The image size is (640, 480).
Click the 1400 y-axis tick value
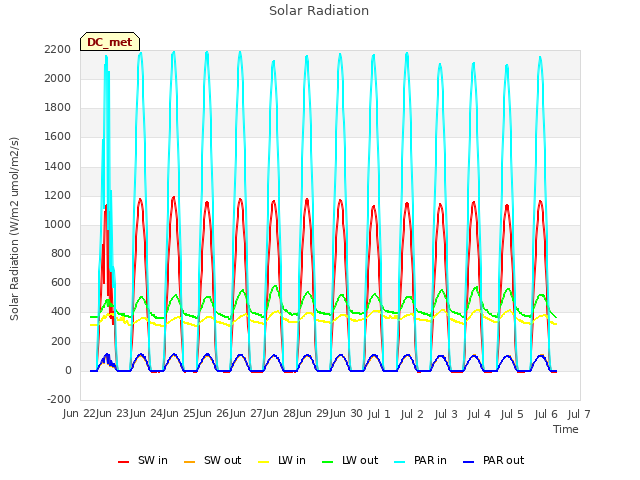point(58,167)
